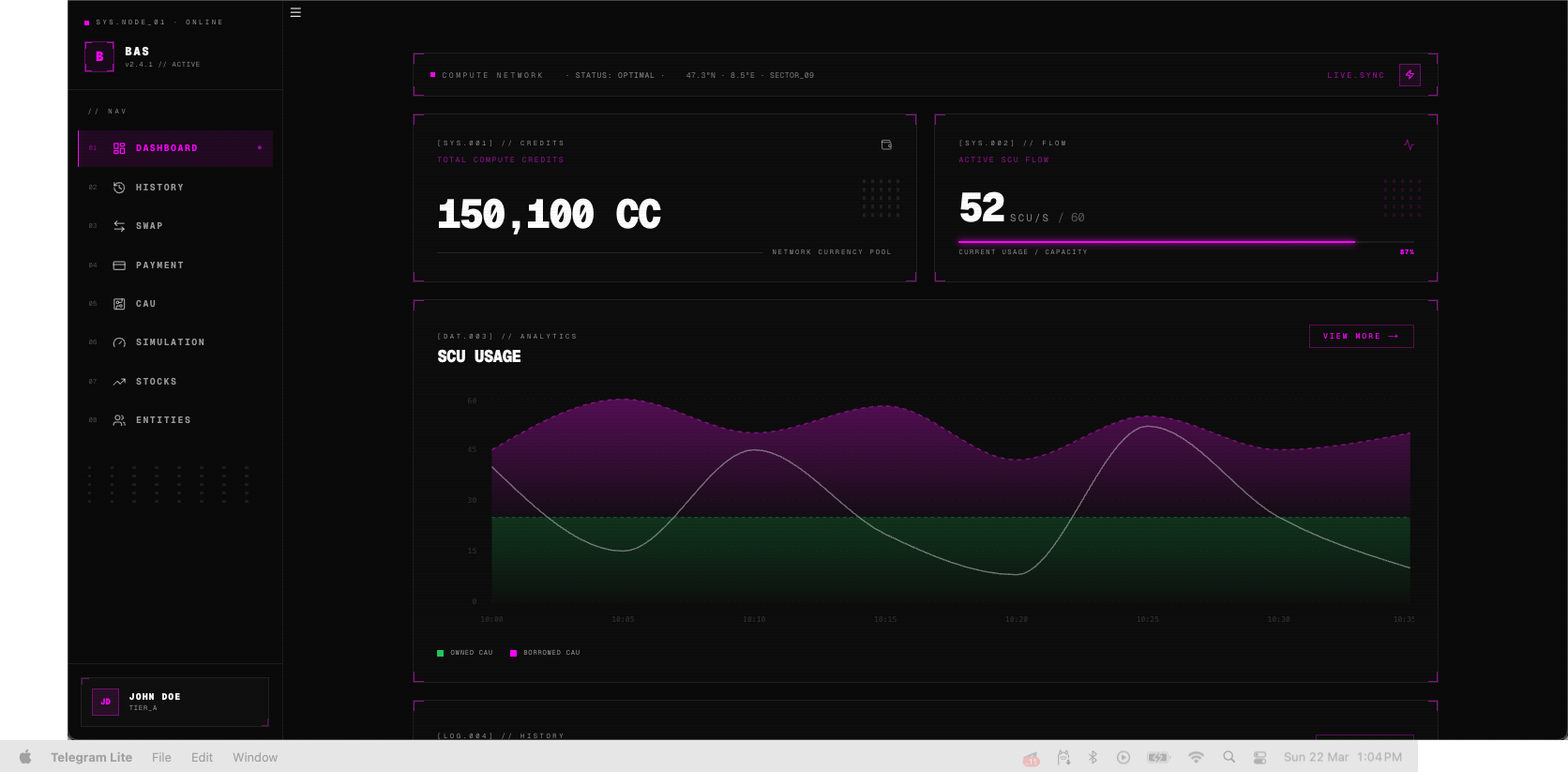Click the "SYS.NODE_01 · ONLINE" status text
Screen dimensions: 1568x772
coord(159,23)
